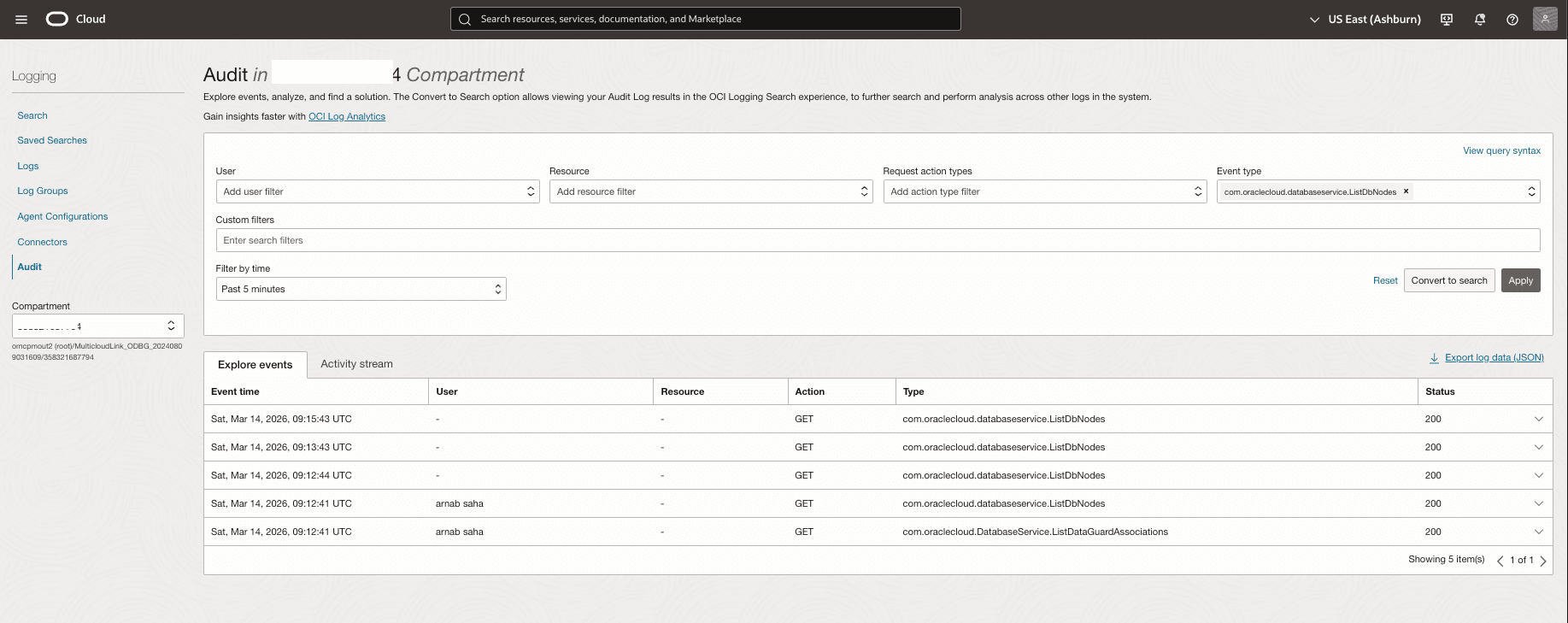Open Agent Configurations in the sidebar

[x=62, y=216]
